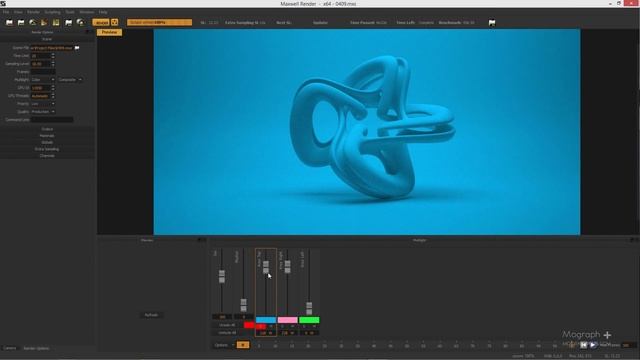Image resolution: width=640 pixels, height=360 pixels.
Task: Expand the Materials section
Action: point(47,136)
